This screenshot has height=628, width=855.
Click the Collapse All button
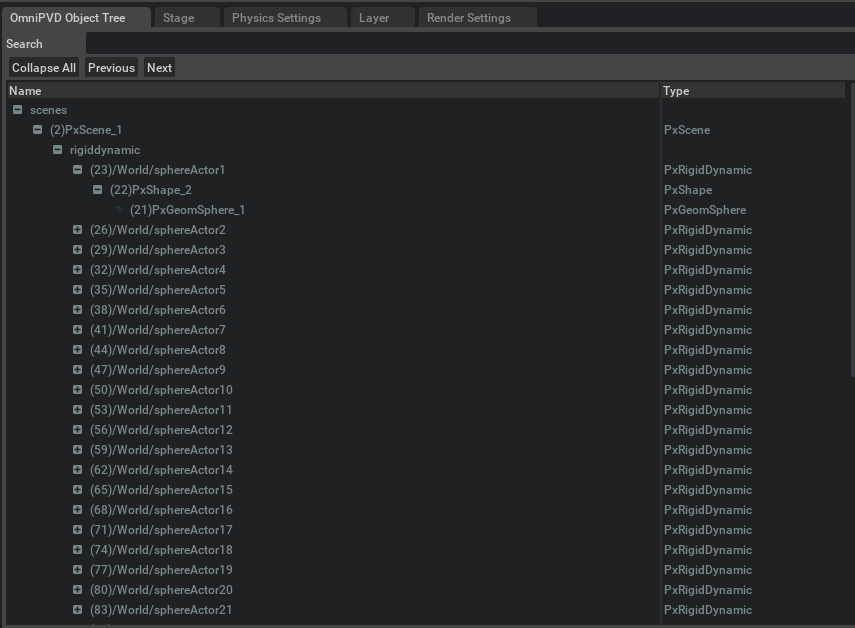point(44,68)
